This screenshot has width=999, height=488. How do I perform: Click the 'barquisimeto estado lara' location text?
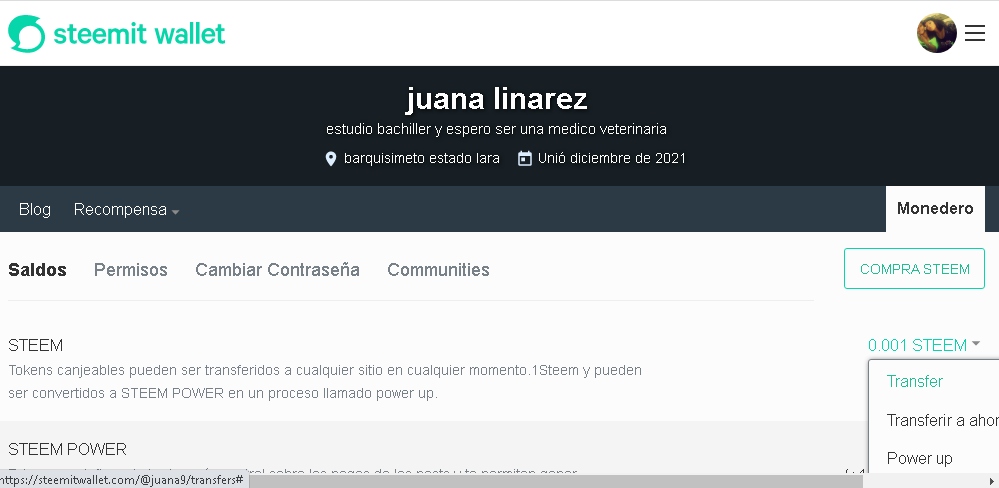tap(422, 159)
